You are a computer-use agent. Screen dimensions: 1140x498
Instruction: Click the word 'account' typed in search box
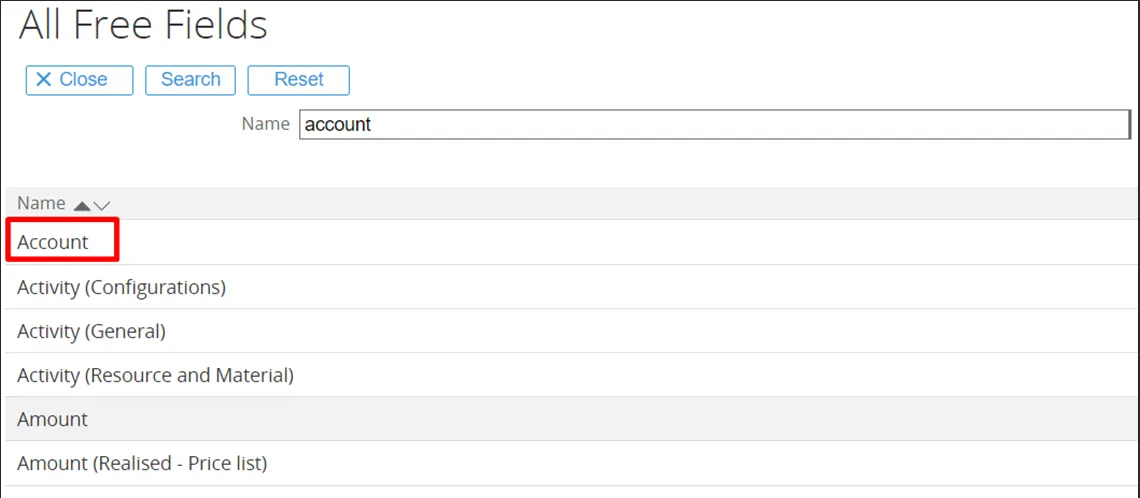point(337,124)
